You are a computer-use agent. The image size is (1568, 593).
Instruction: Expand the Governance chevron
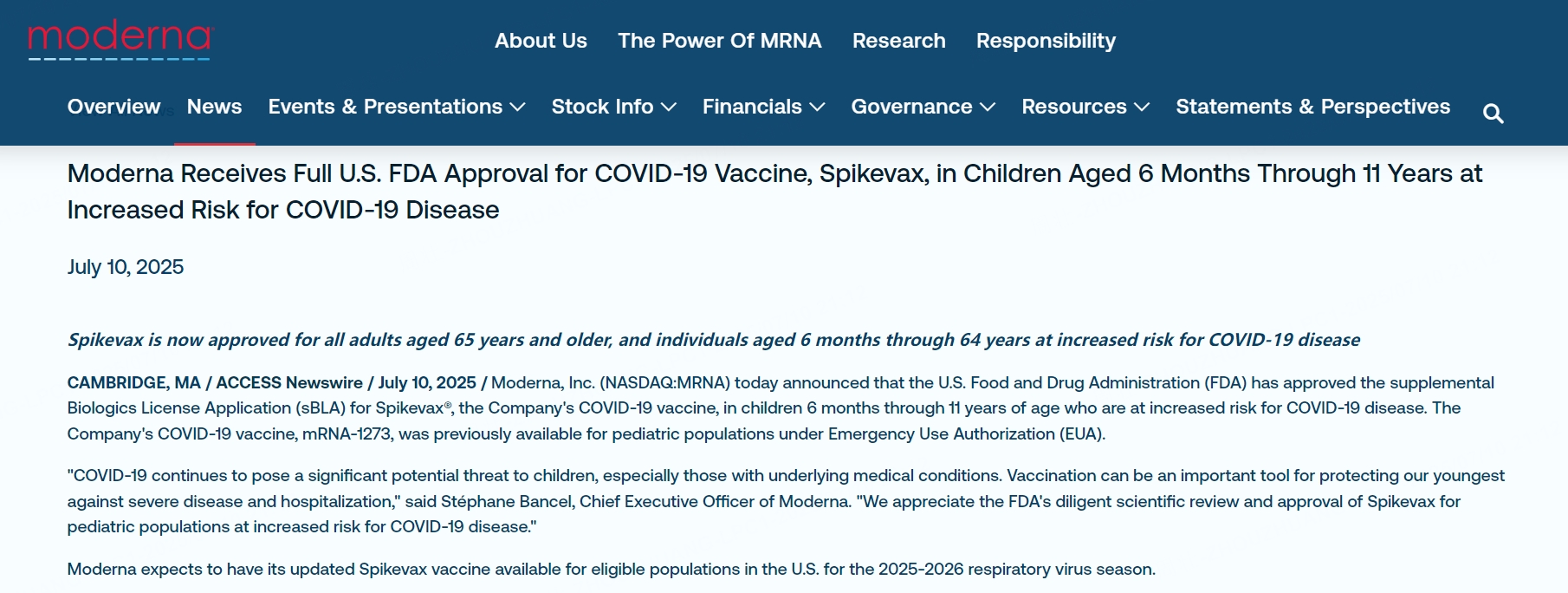[x=988, y=107]
